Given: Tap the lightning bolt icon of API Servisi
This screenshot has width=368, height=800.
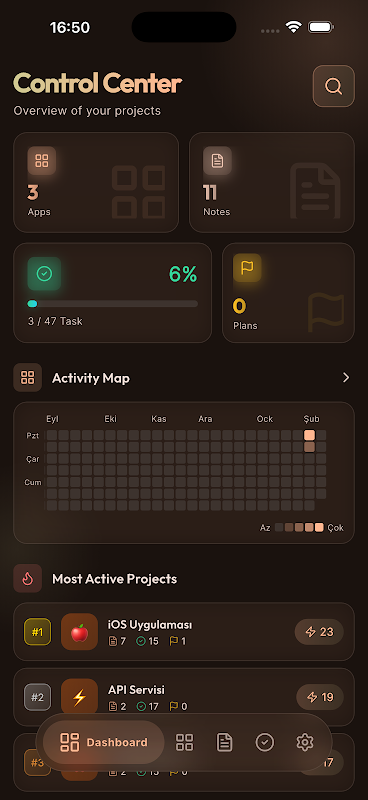Looking at the screenshot, I should tap(79, 697).
